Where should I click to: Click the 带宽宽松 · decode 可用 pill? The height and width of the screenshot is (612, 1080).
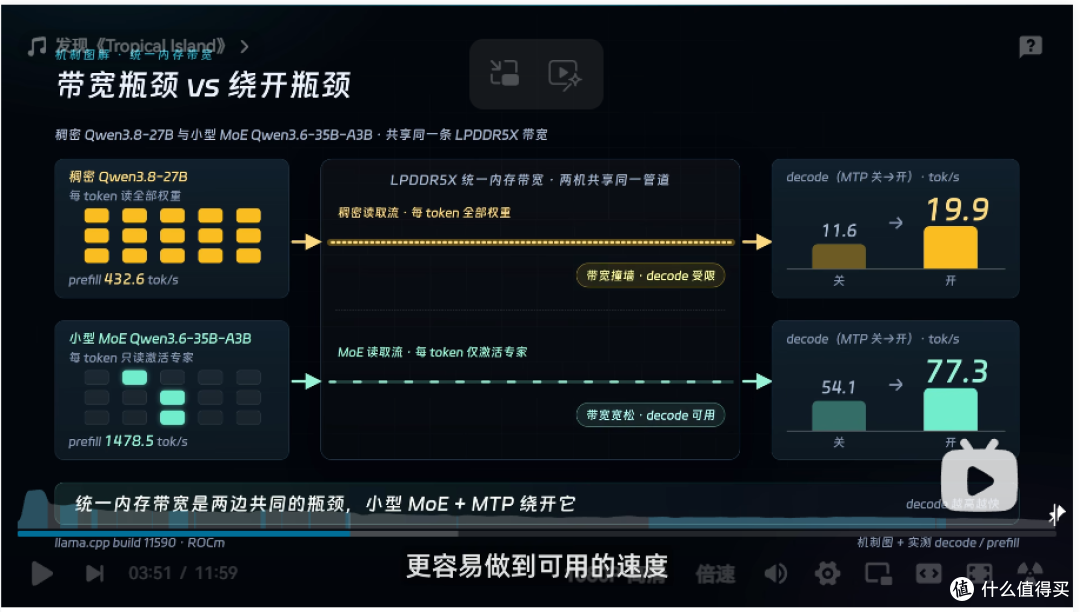(650, 415)
